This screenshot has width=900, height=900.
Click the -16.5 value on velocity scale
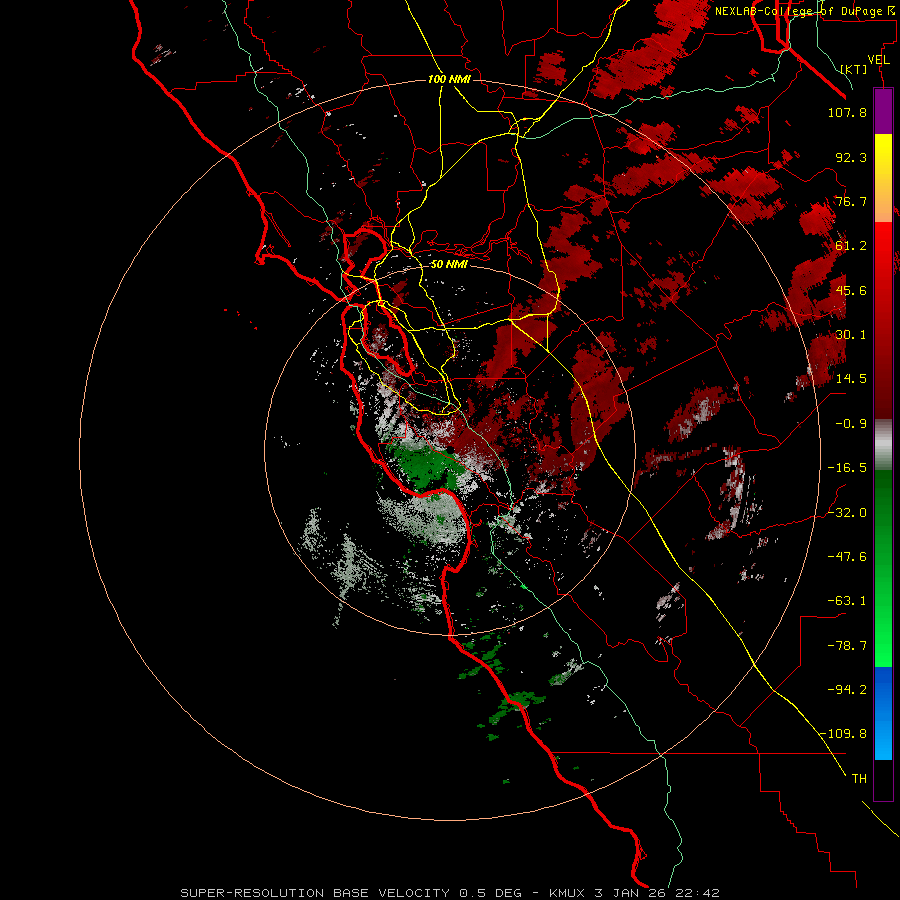coord(847,468)
